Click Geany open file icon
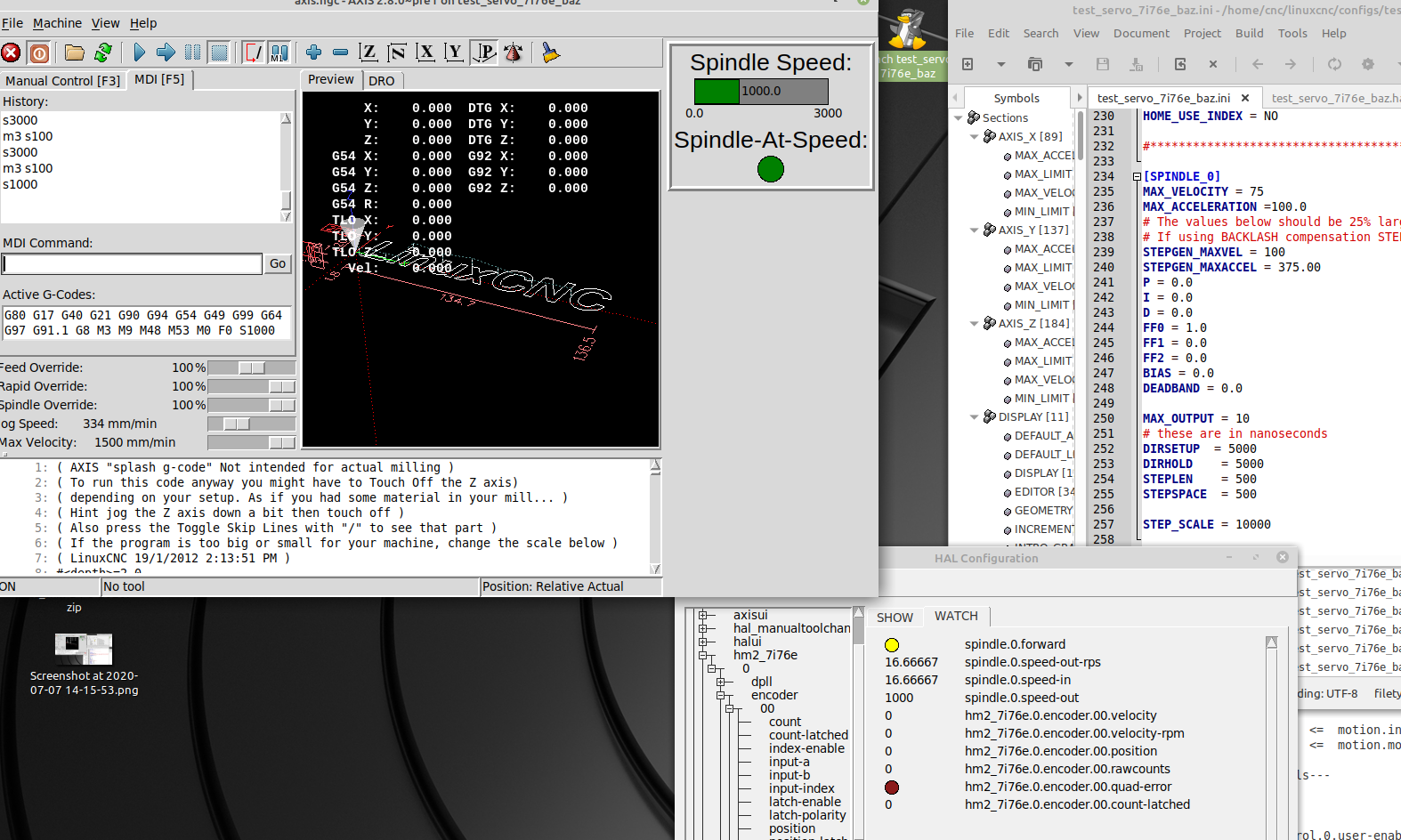This screenshot has width=1401, height=840. click(x=1034, y=64)
